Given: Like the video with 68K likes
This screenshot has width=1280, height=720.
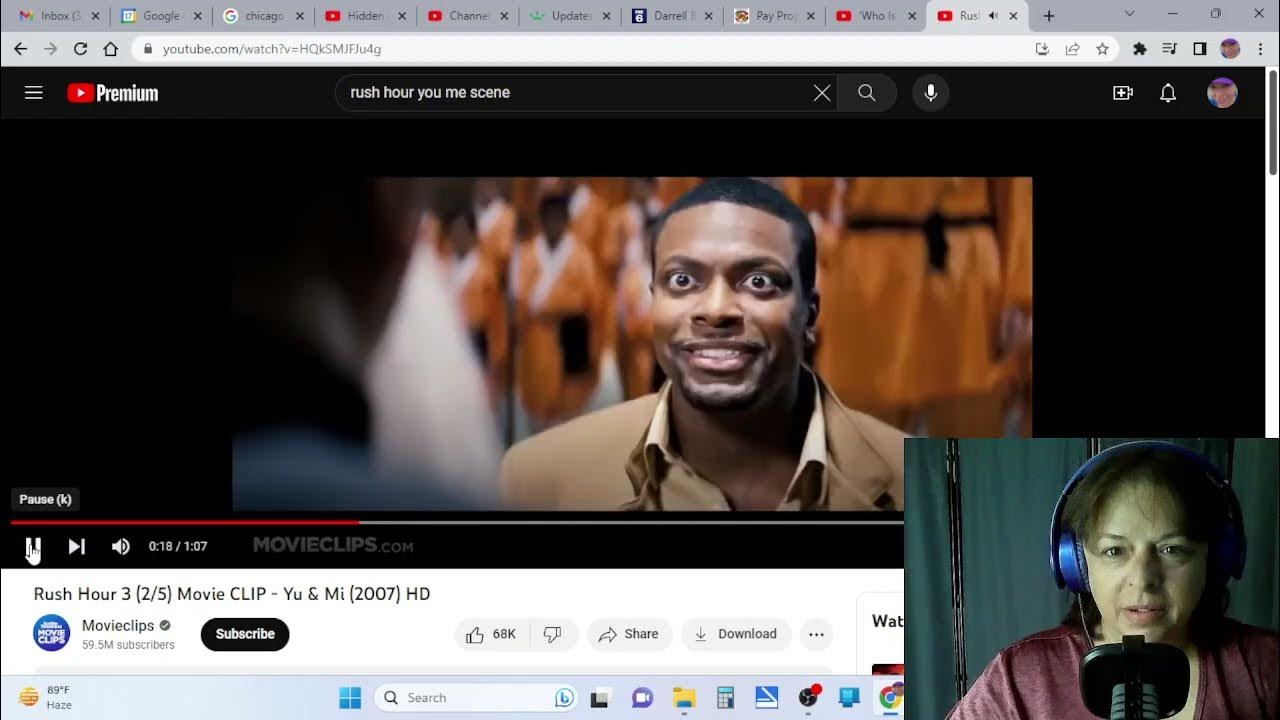Looking at the screenshot, I should coord(491,634).
